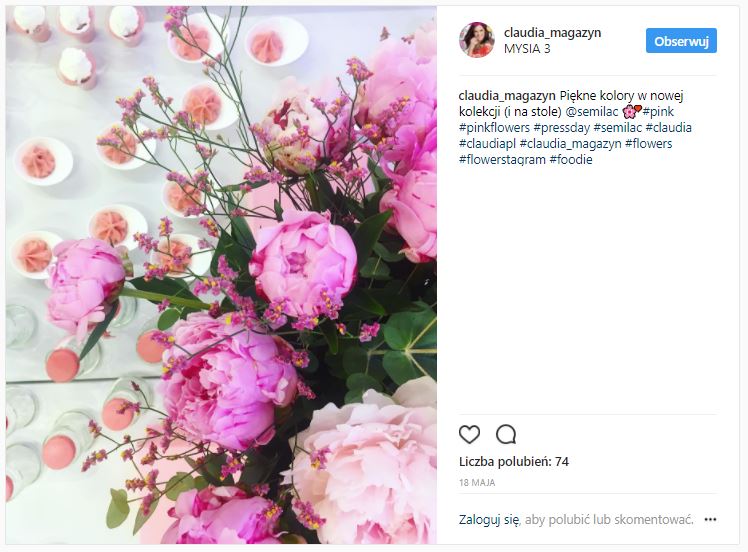Open the #pink hashtag
This screenshot has width=748, height=552.
click(658, 112)
